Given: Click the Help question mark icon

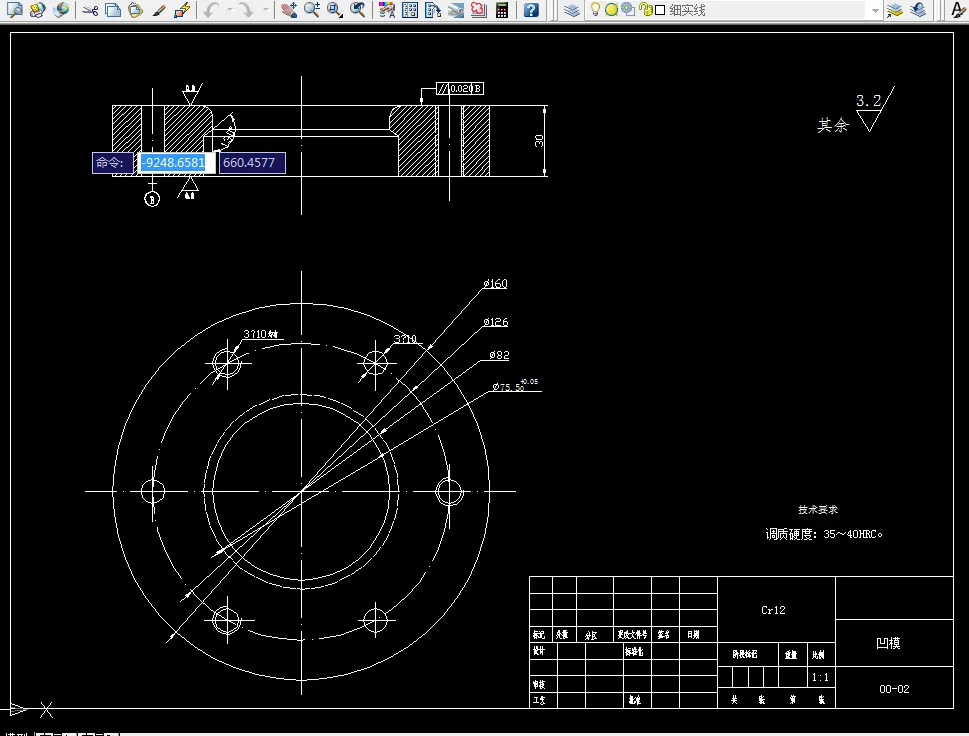Looking at the screenshot, I should pos(531,10).
